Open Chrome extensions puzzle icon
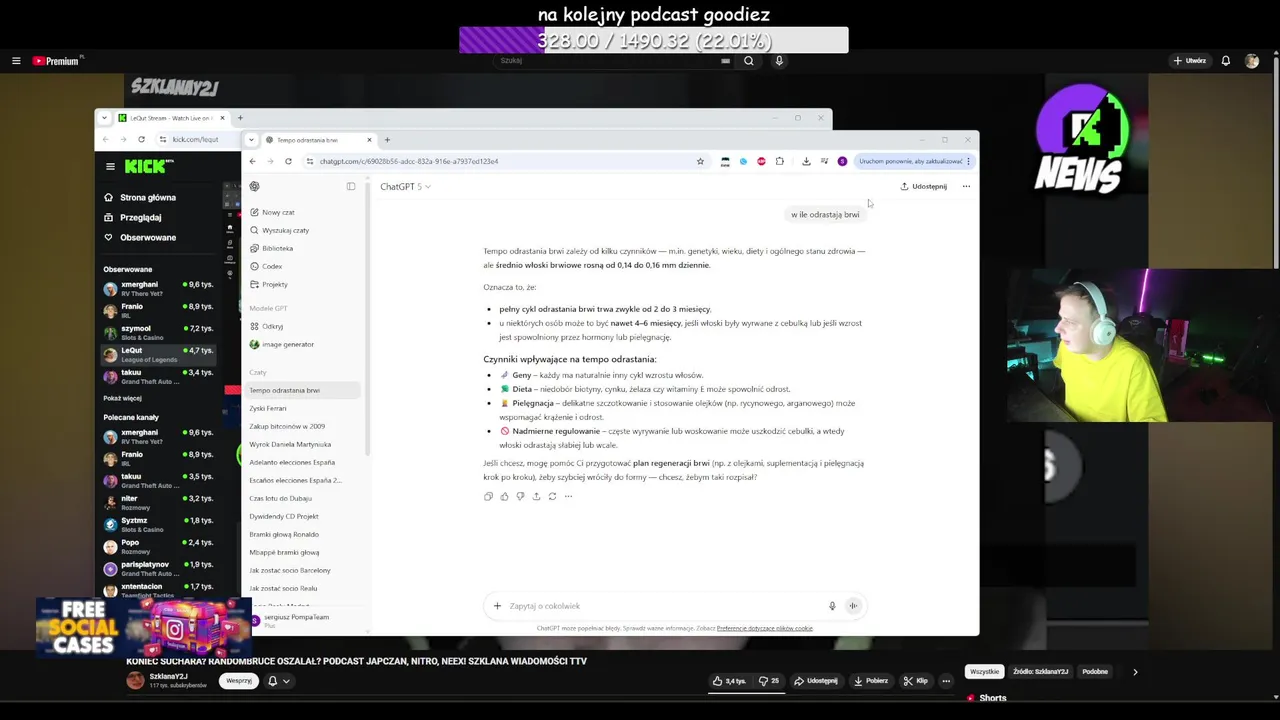The height and width of the screenshot is (720, 1280). pyautogui.click(x=780, y=161)
